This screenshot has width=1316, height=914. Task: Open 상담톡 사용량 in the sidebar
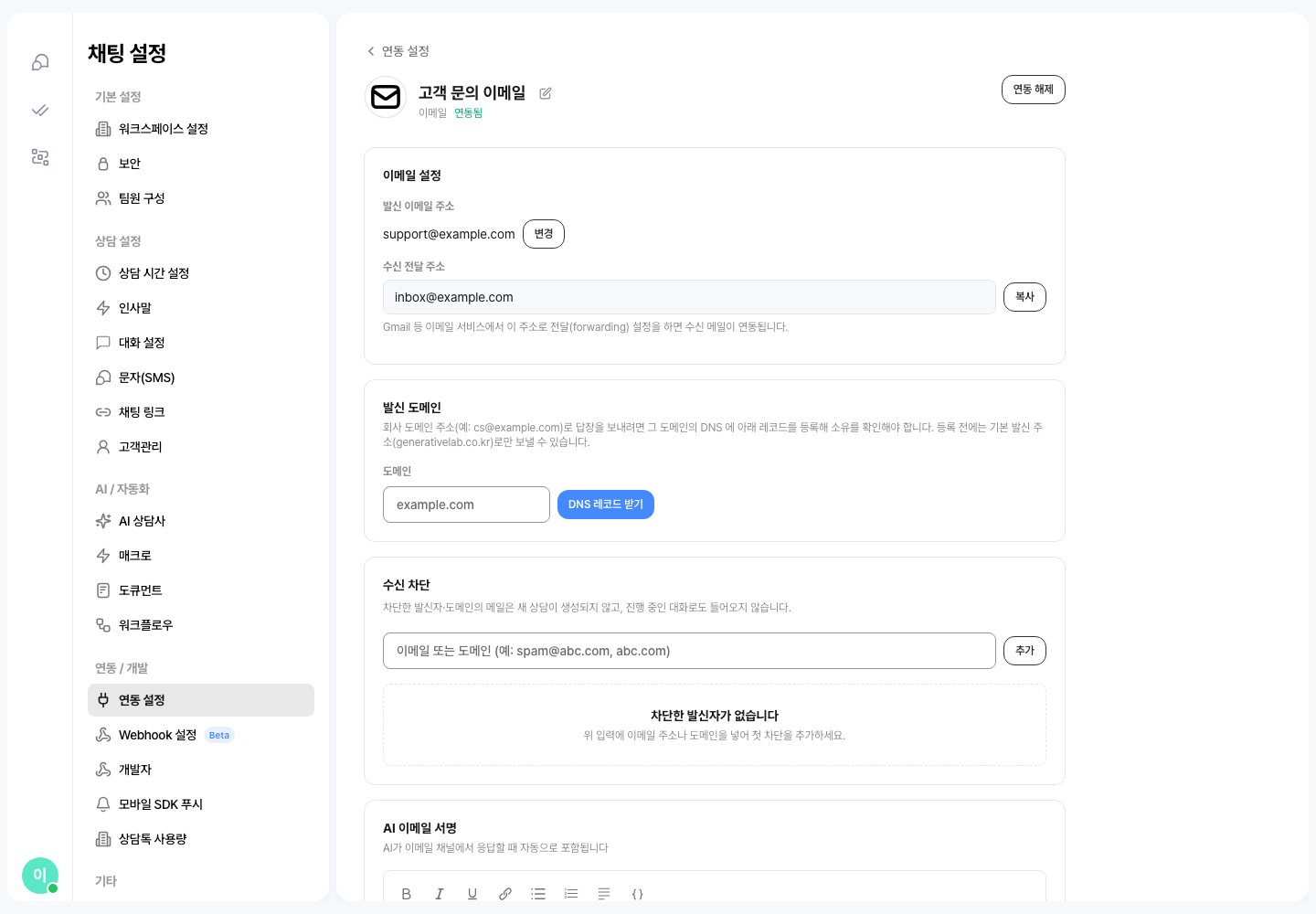[201, 839]
